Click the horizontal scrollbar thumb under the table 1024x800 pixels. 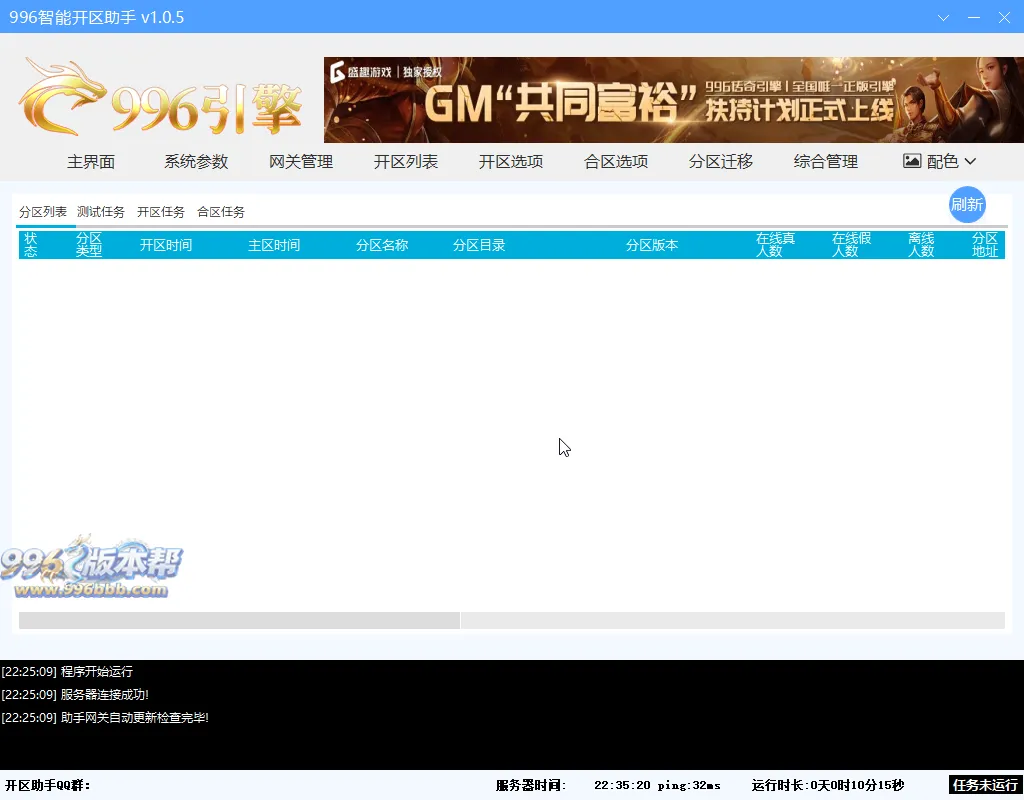[239, 620]
